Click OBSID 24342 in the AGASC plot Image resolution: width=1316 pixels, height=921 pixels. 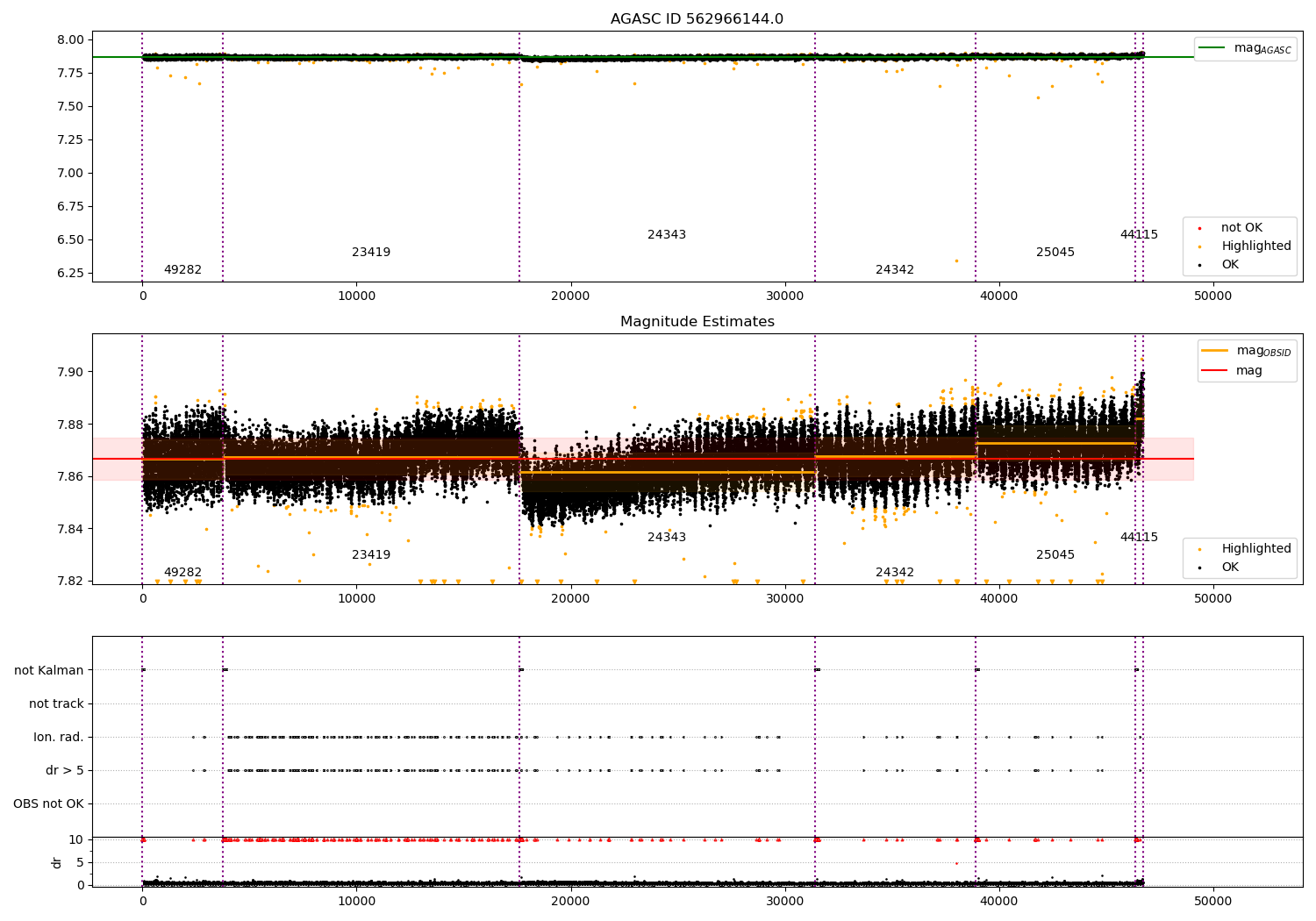(x=895, y=269)
